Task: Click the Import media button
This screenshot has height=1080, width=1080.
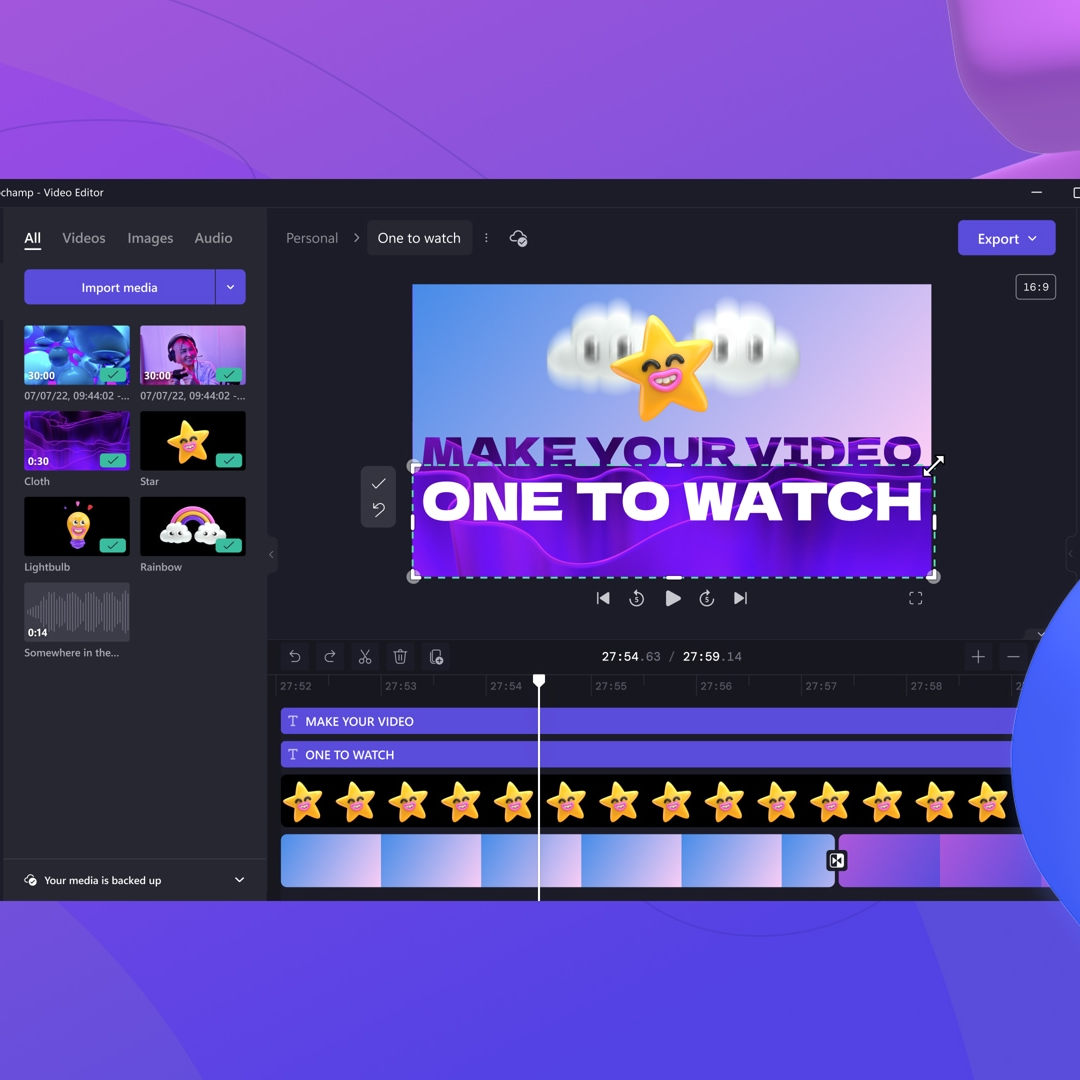Action: click(x=119, y=287)
